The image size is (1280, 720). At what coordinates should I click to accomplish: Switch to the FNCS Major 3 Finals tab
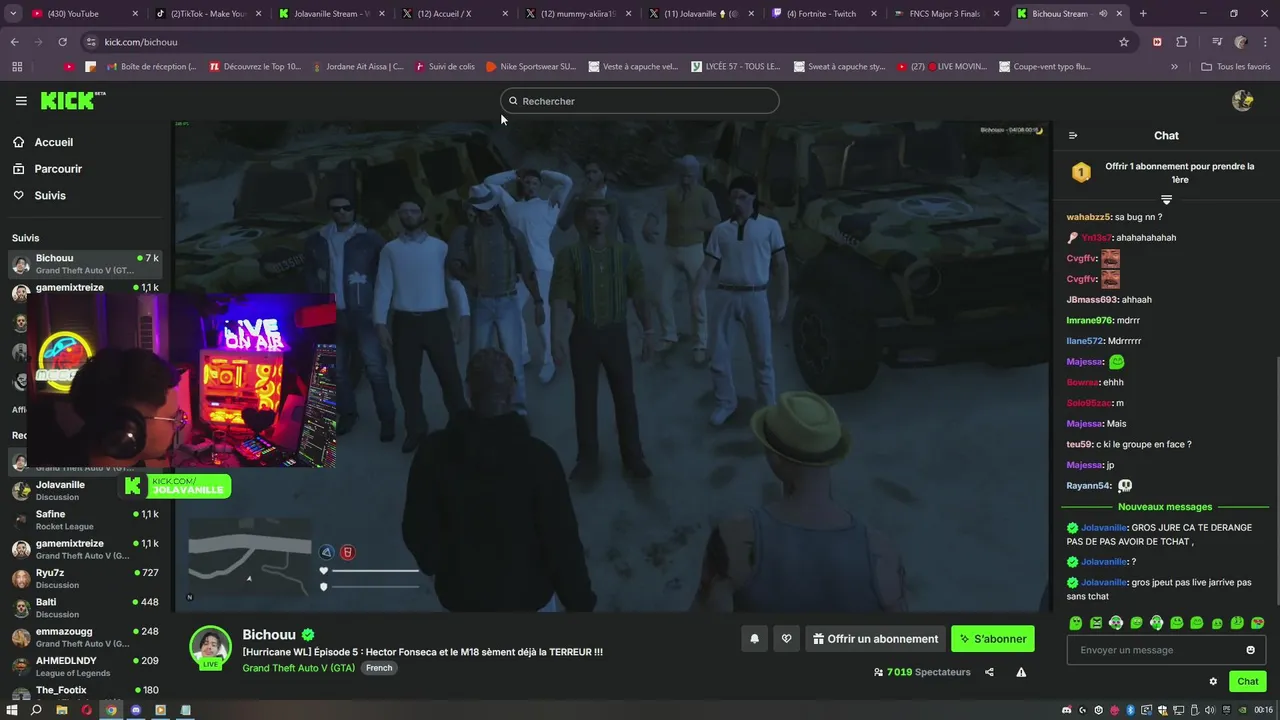coord(946,14)
